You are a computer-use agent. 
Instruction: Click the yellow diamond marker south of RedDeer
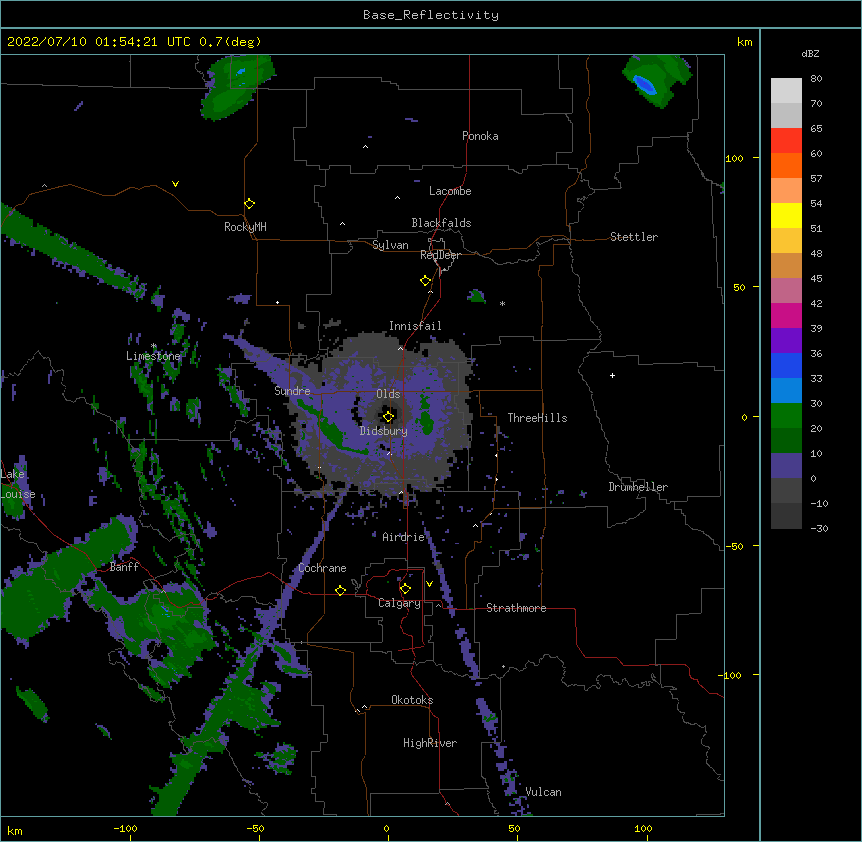[425, 281]
